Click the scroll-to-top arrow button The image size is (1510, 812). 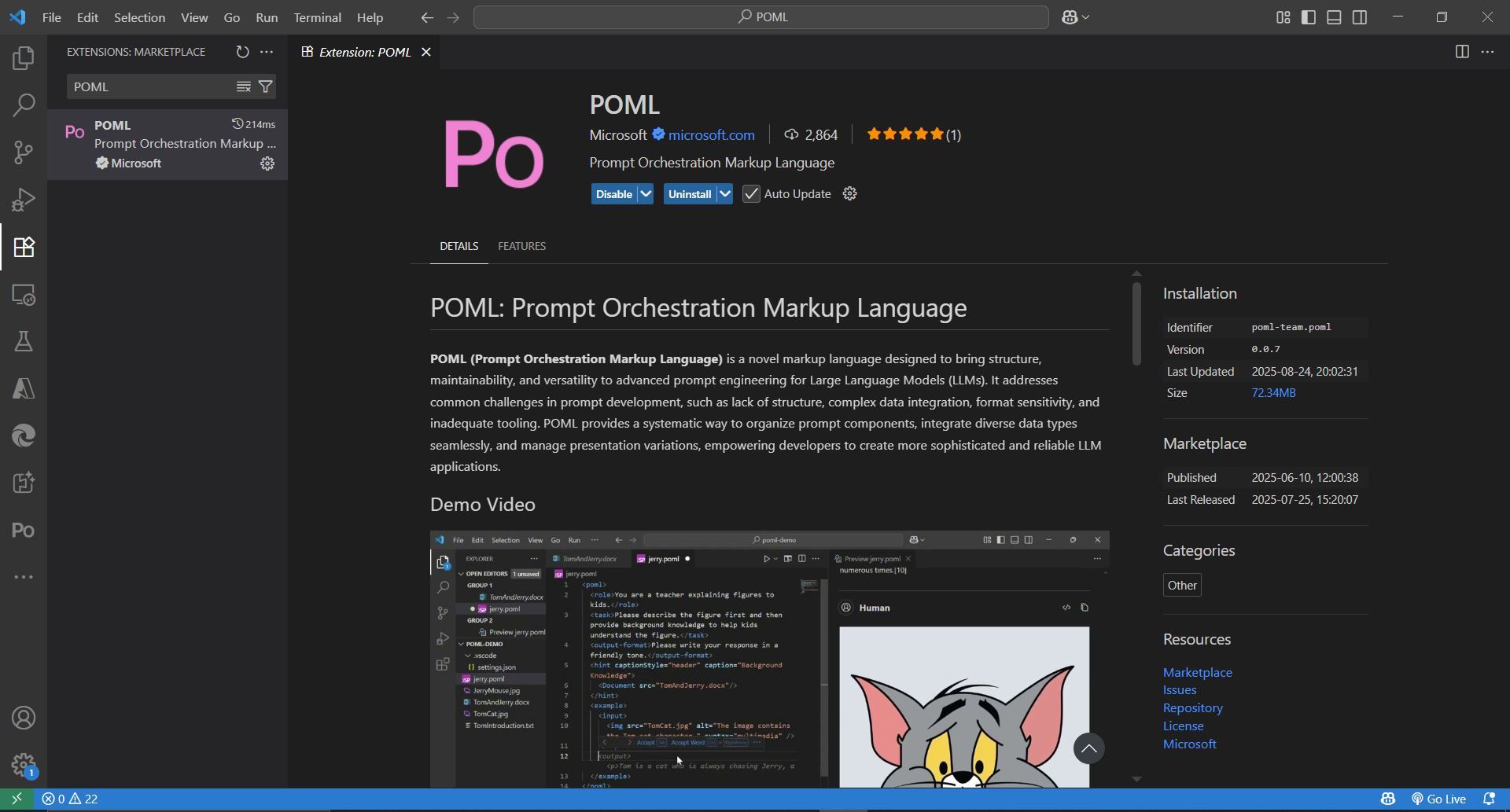coord(1088,748)
